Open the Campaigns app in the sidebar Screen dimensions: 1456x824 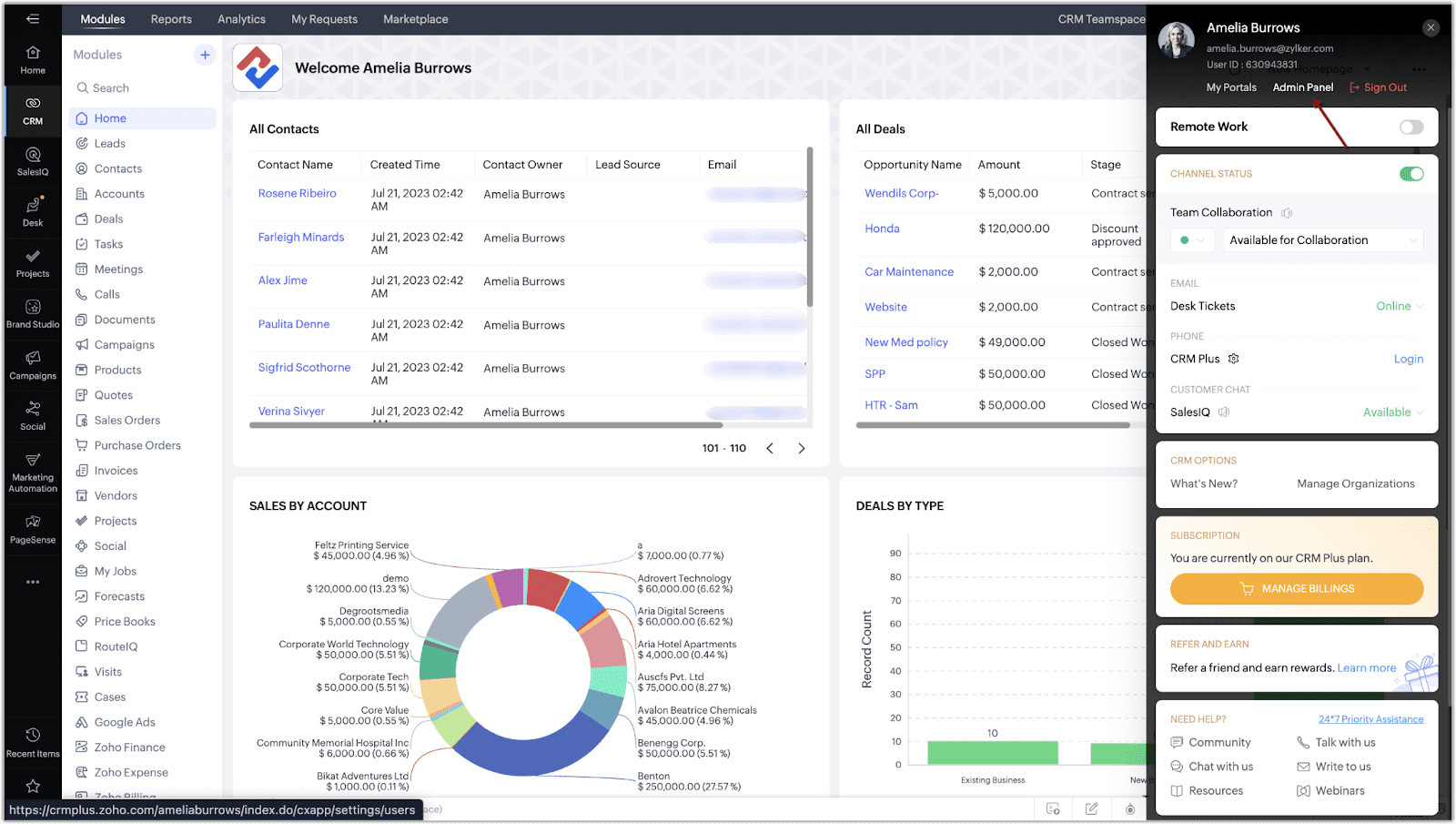coord(32,364)
